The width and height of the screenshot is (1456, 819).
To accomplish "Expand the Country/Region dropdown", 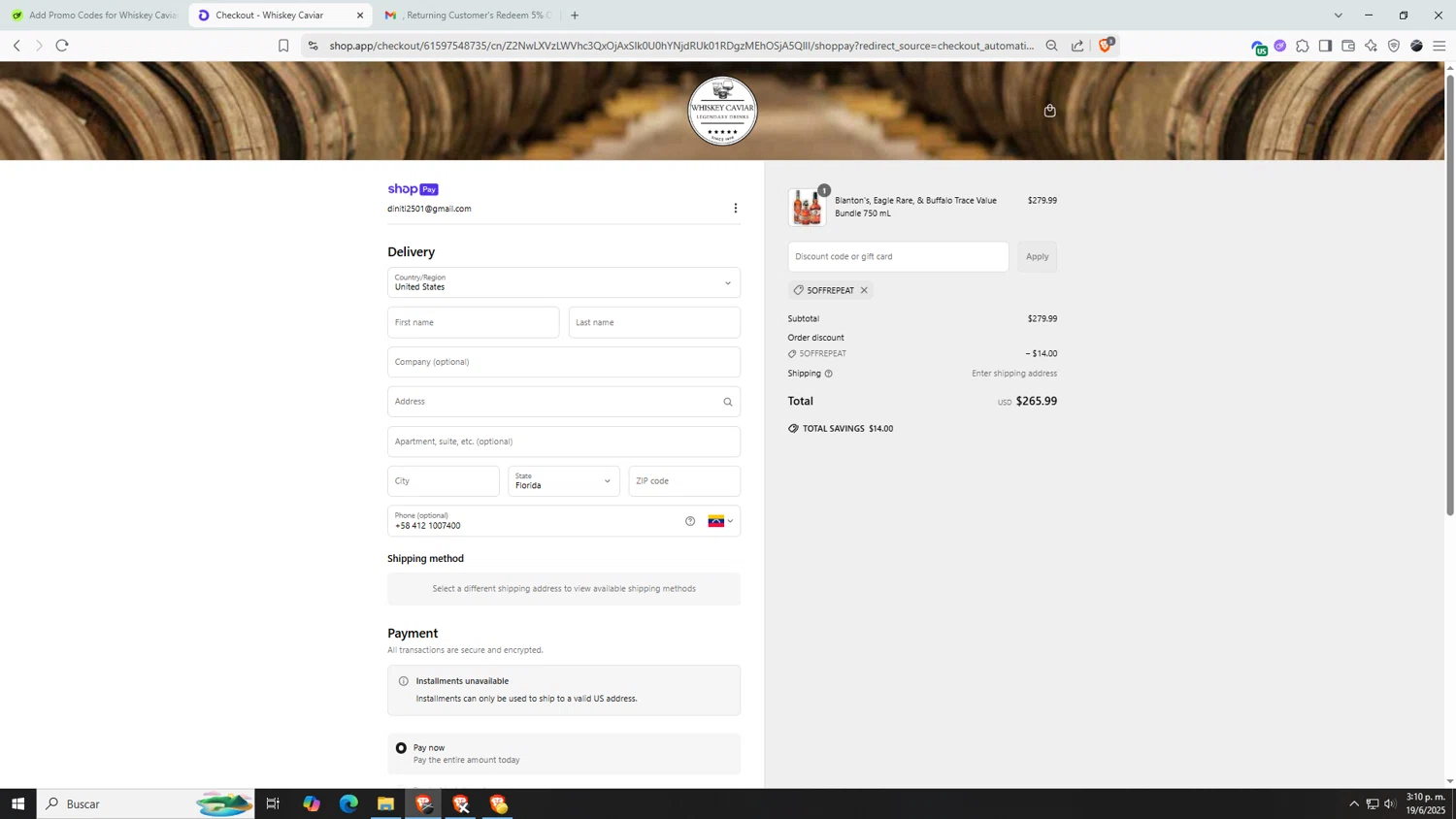I will 564,282.
